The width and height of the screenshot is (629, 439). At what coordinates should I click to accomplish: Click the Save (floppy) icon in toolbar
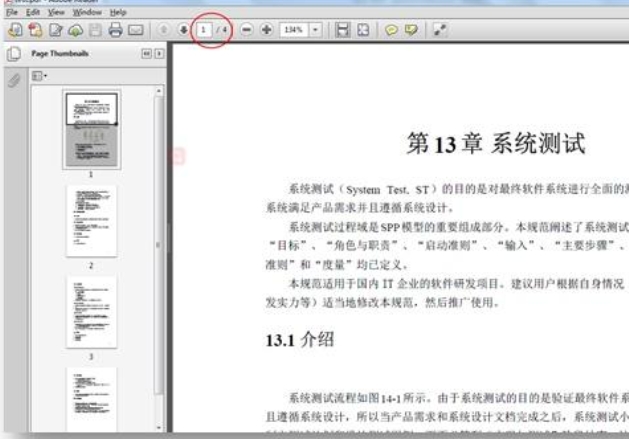[95, 30]
